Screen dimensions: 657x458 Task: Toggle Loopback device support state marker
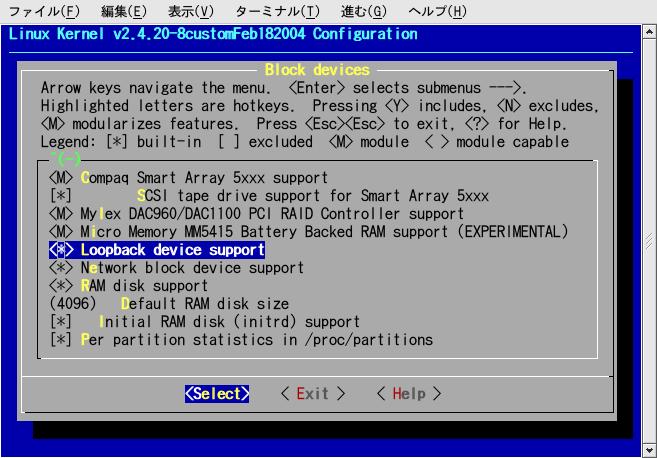[61, 250]
